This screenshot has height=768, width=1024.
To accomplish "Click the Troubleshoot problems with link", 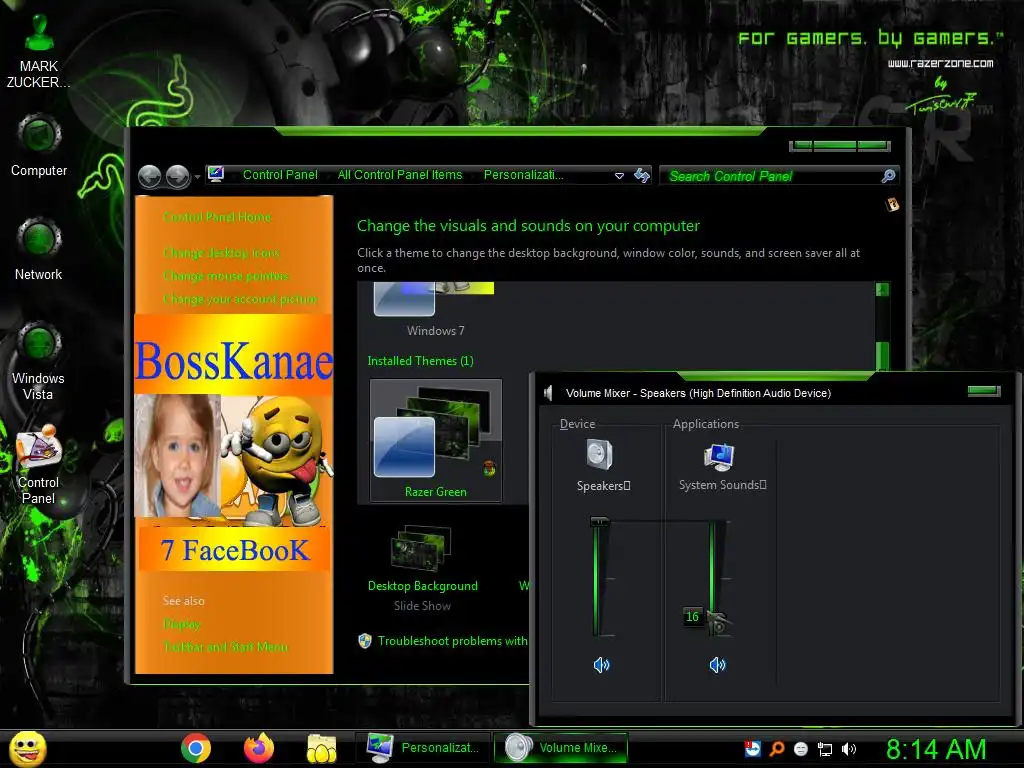I will point(452,641).
